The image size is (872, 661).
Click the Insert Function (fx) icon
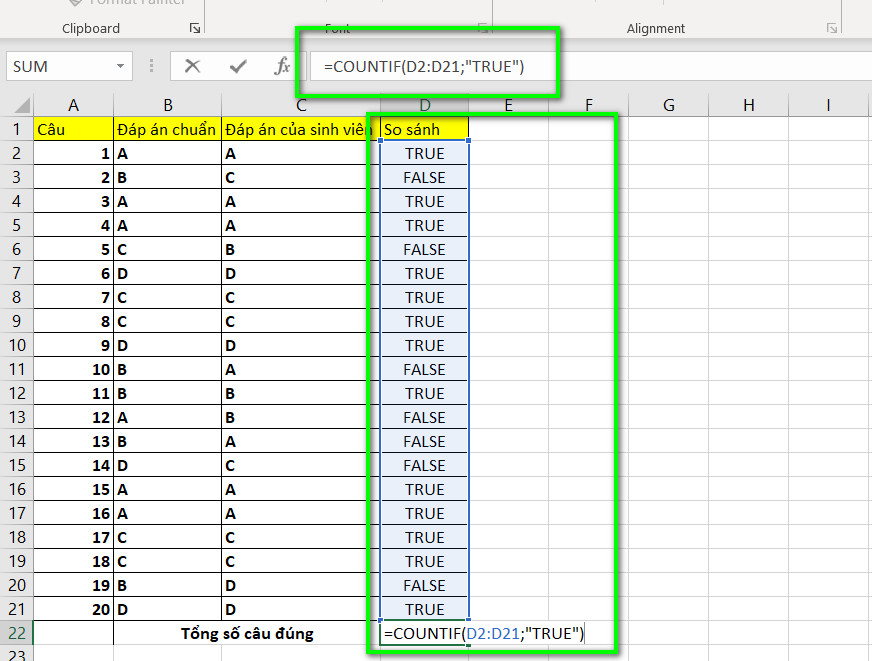click(x=281, y=65)
